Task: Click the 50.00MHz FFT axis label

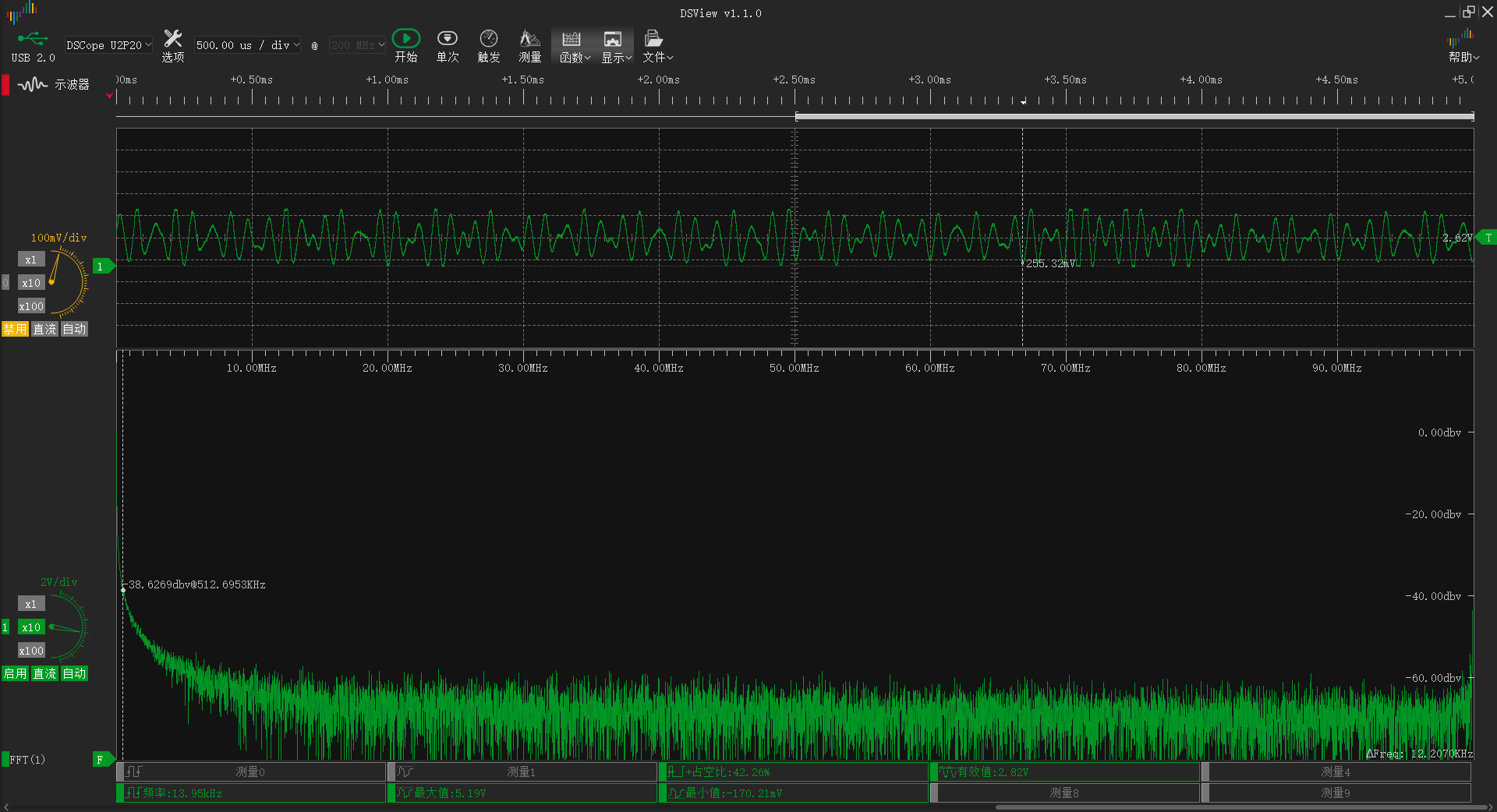Action: coord(794,368)
